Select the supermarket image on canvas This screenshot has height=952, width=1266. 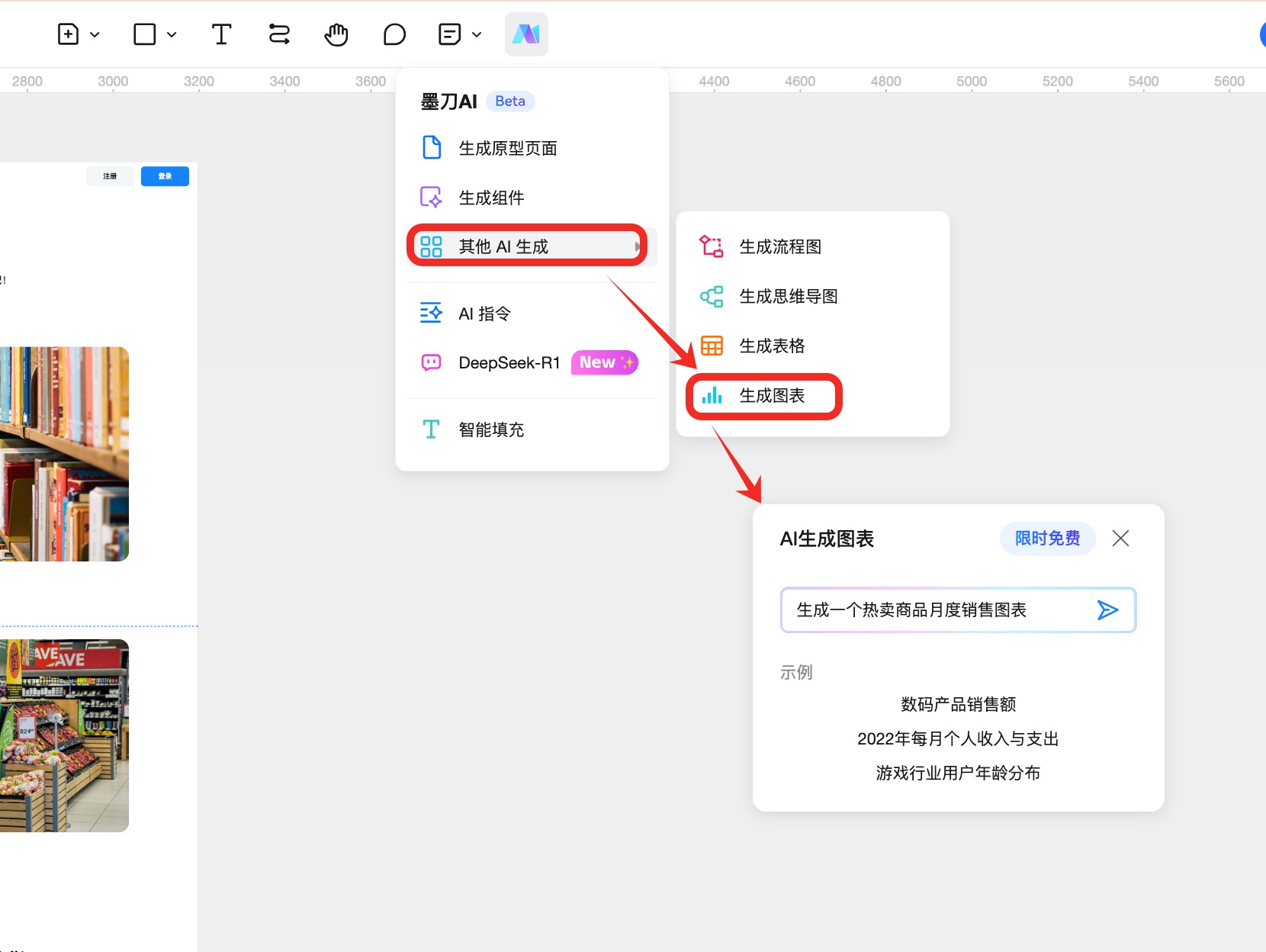(x=64, y=735)
